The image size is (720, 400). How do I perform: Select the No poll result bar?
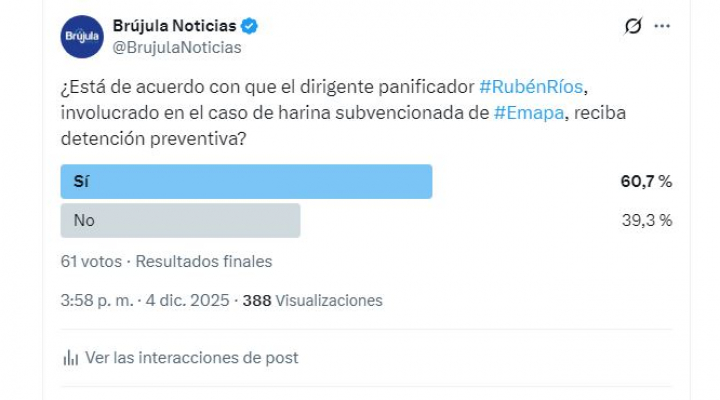(180, 220)
